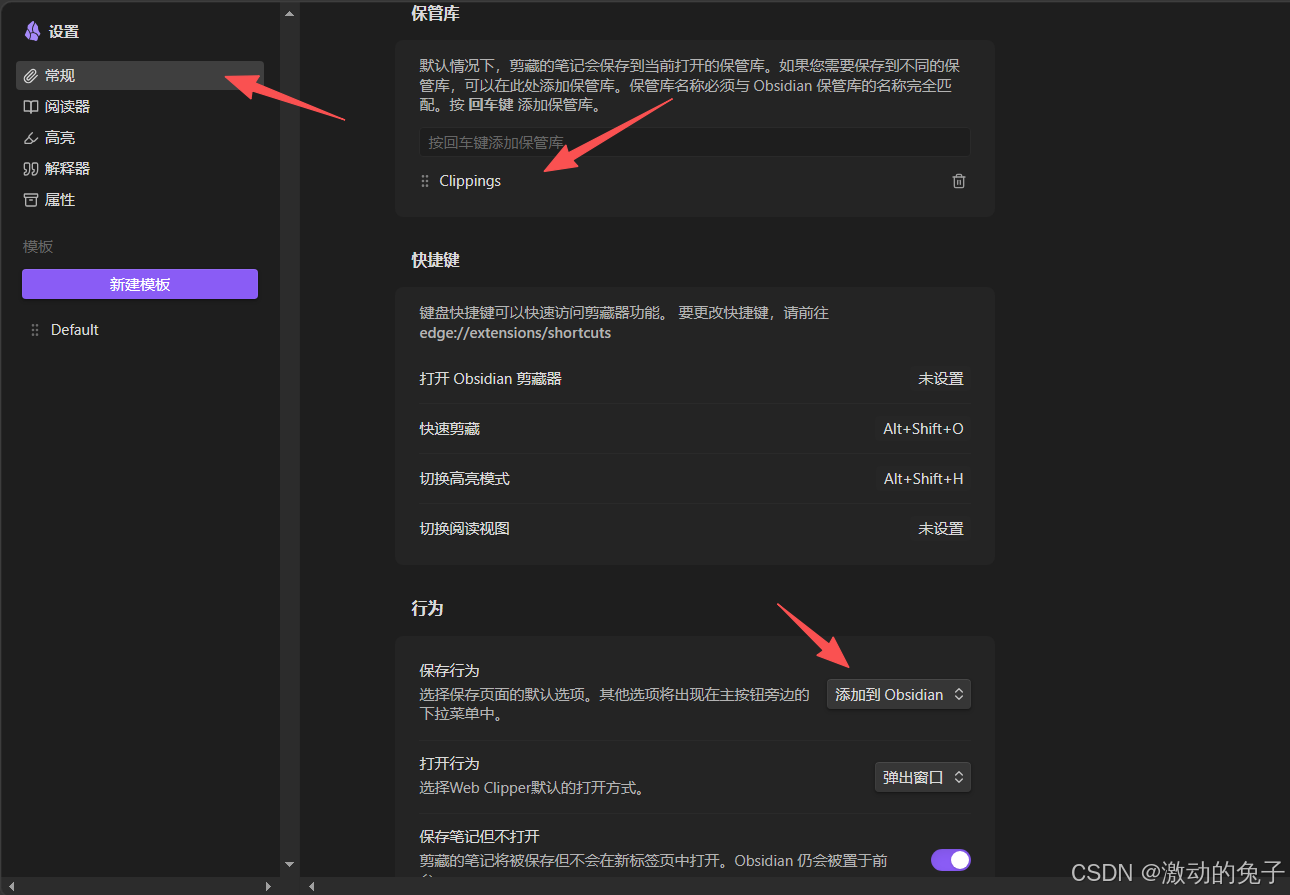Open the 弹出窗口 open behavior dropdown
Screen dimensions: 1290x895
pos(923,777)
